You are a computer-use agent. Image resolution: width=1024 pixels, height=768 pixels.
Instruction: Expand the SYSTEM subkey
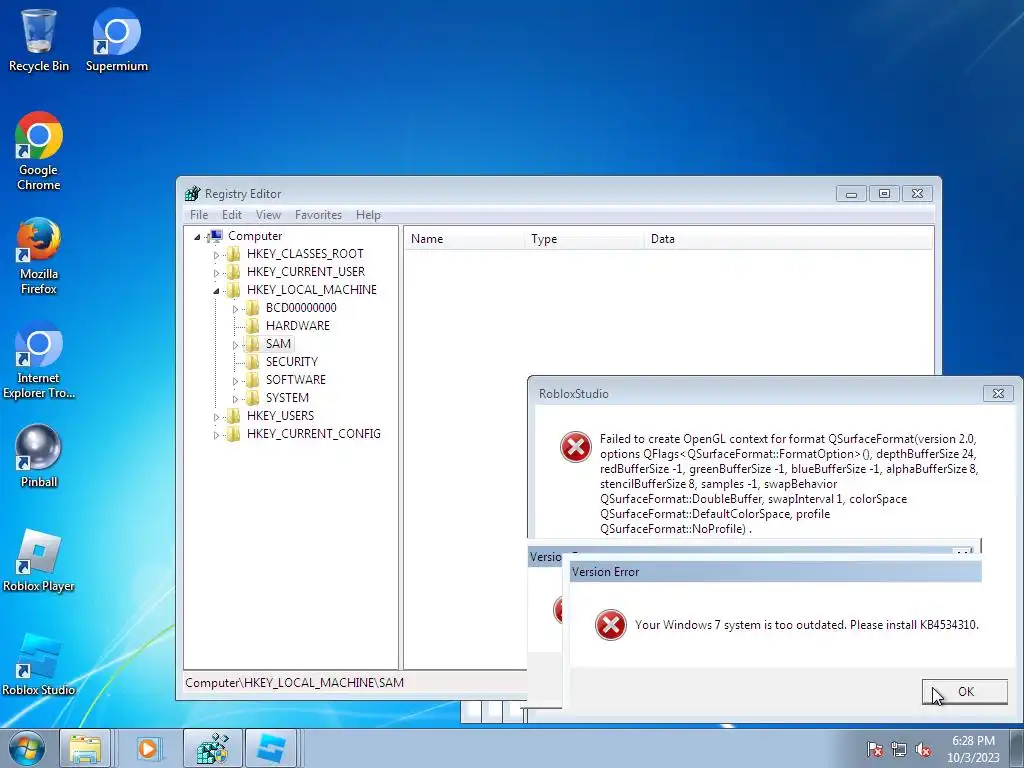click(x=235, y=398)
